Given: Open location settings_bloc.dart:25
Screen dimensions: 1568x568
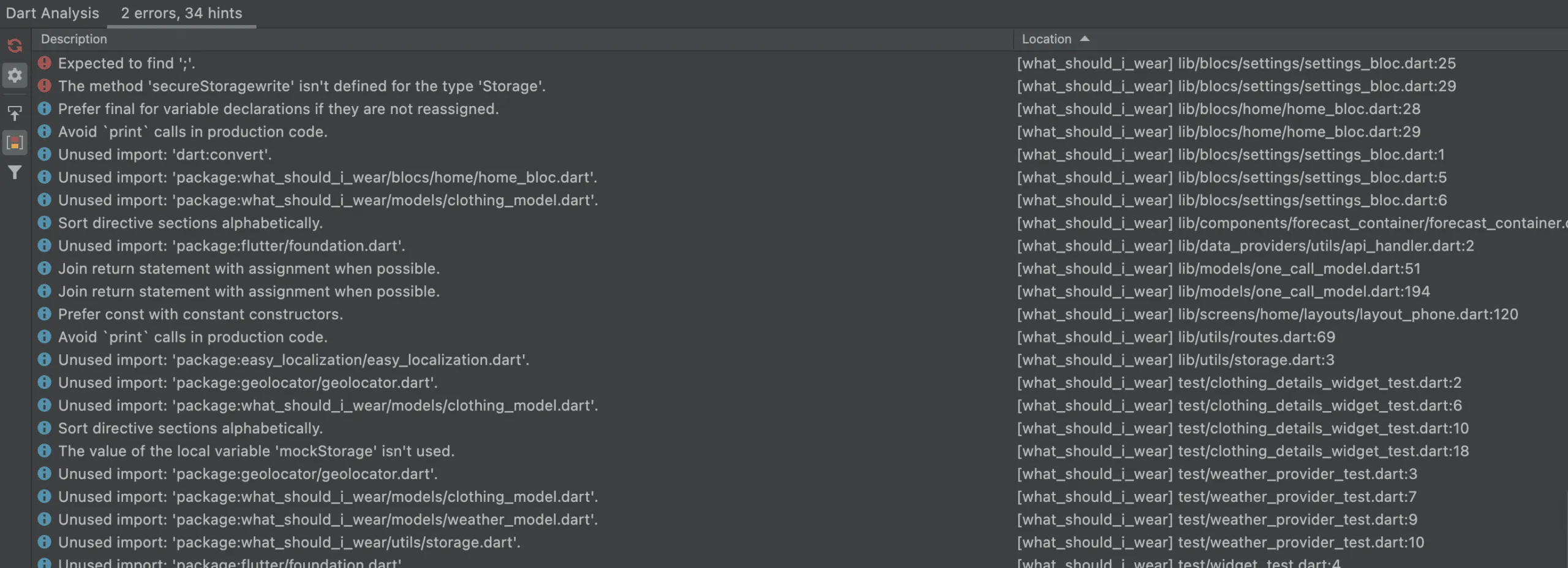Looking at the screenshot, I should click(x=1236, y=63).
